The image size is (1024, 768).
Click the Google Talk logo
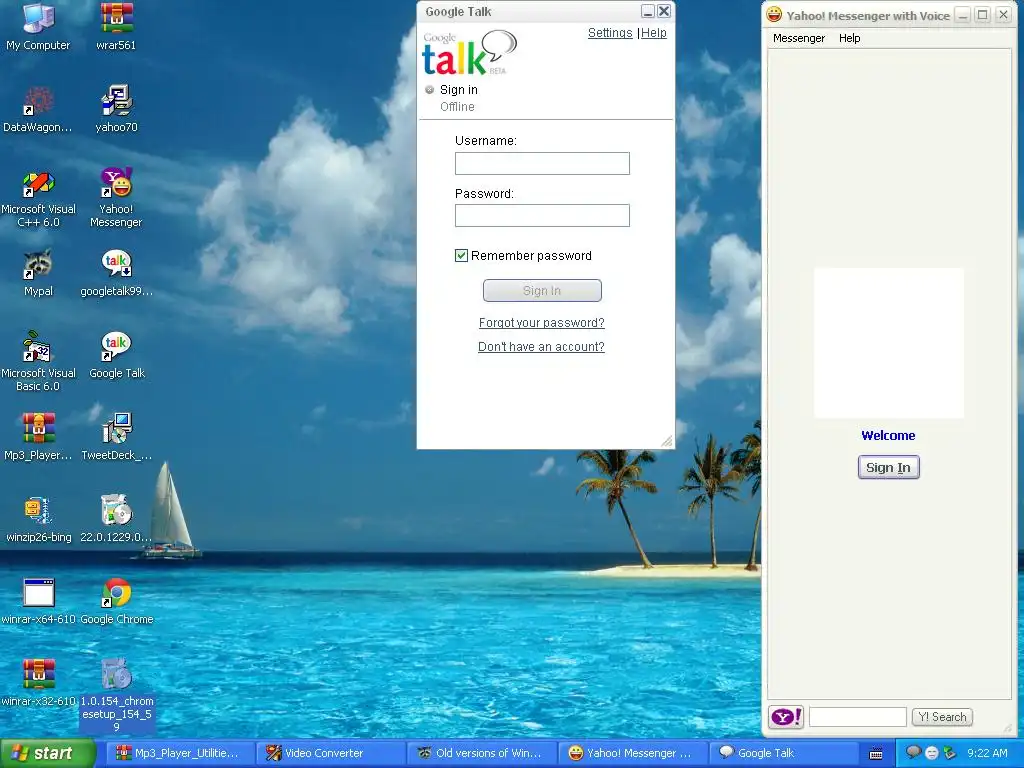[x=470, y=54]
